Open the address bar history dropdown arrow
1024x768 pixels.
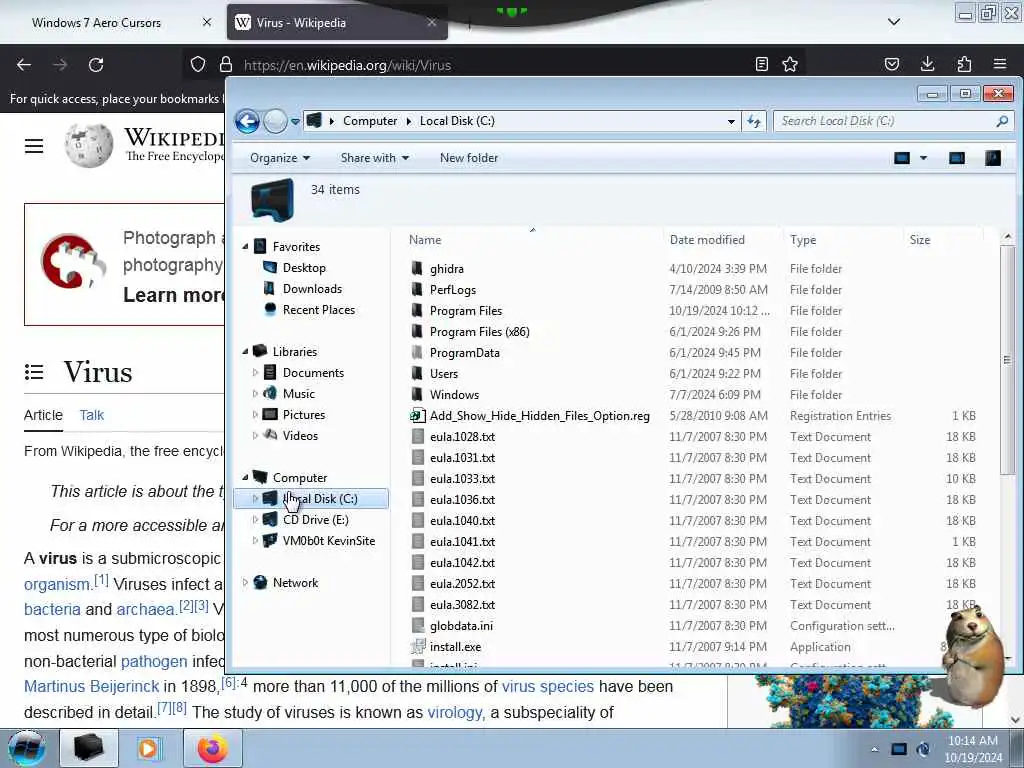731,121
